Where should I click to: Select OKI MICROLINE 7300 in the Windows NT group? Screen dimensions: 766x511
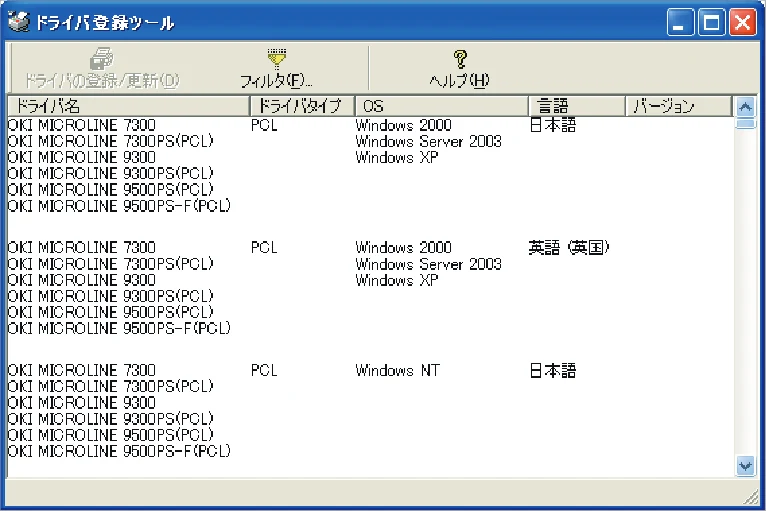[82, 370]
